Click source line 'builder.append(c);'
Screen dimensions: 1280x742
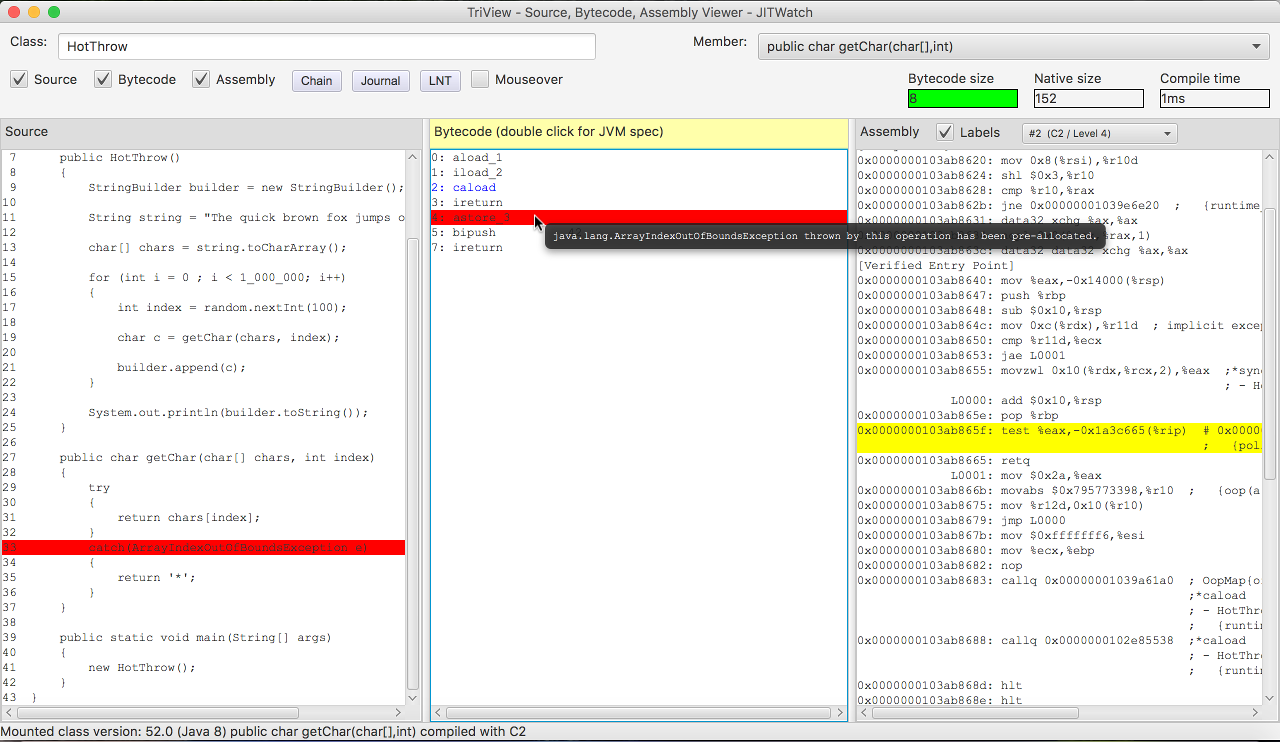click(x=181, y=368)
